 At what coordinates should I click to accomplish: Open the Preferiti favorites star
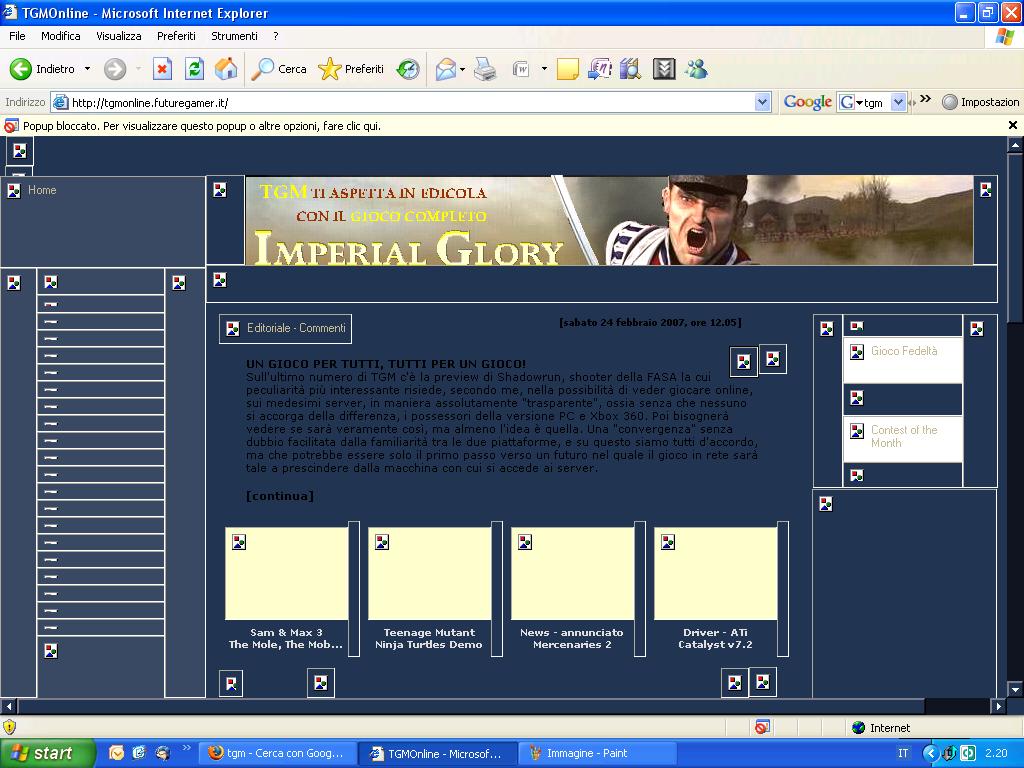[351, 69]
